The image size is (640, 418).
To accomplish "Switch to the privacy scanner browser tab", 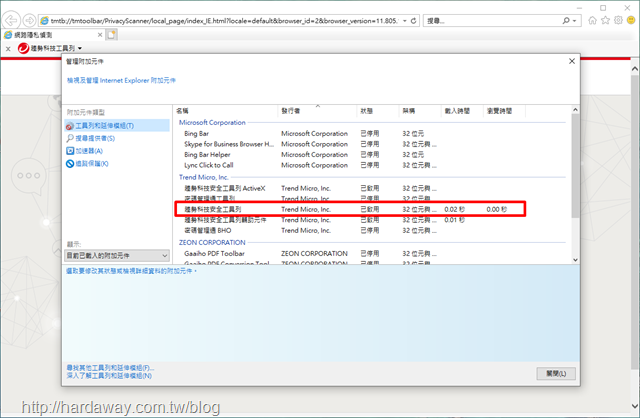I will point(53,35).
